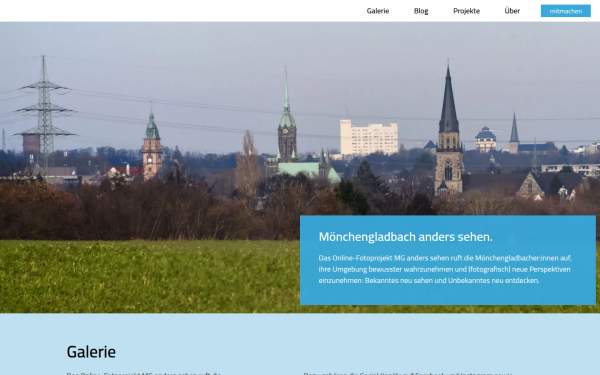The image size is (600, 375).
Task: Select the Über navigation link
Action: (512, 11)
